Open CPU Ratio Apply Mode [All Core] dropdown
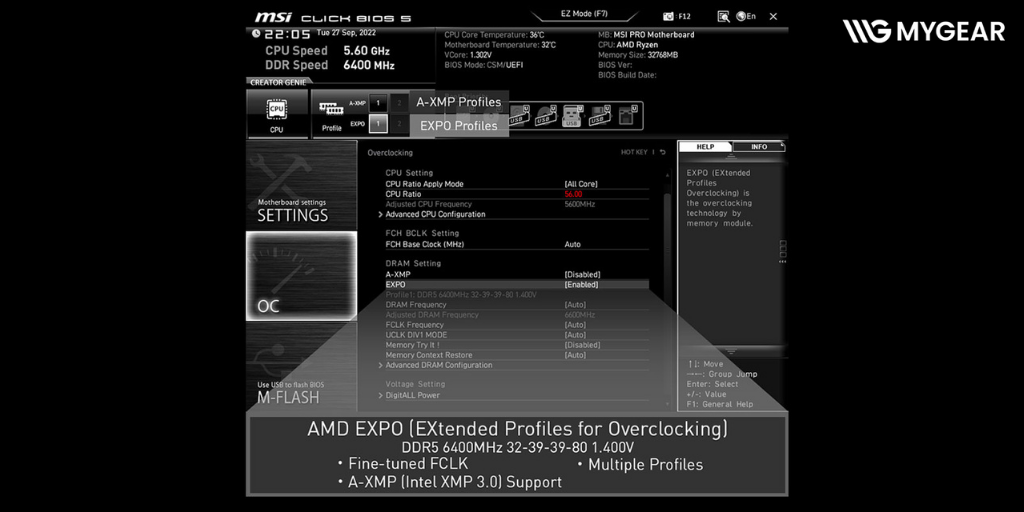The width and height of the screenshot is (1024, 512). 581,184
